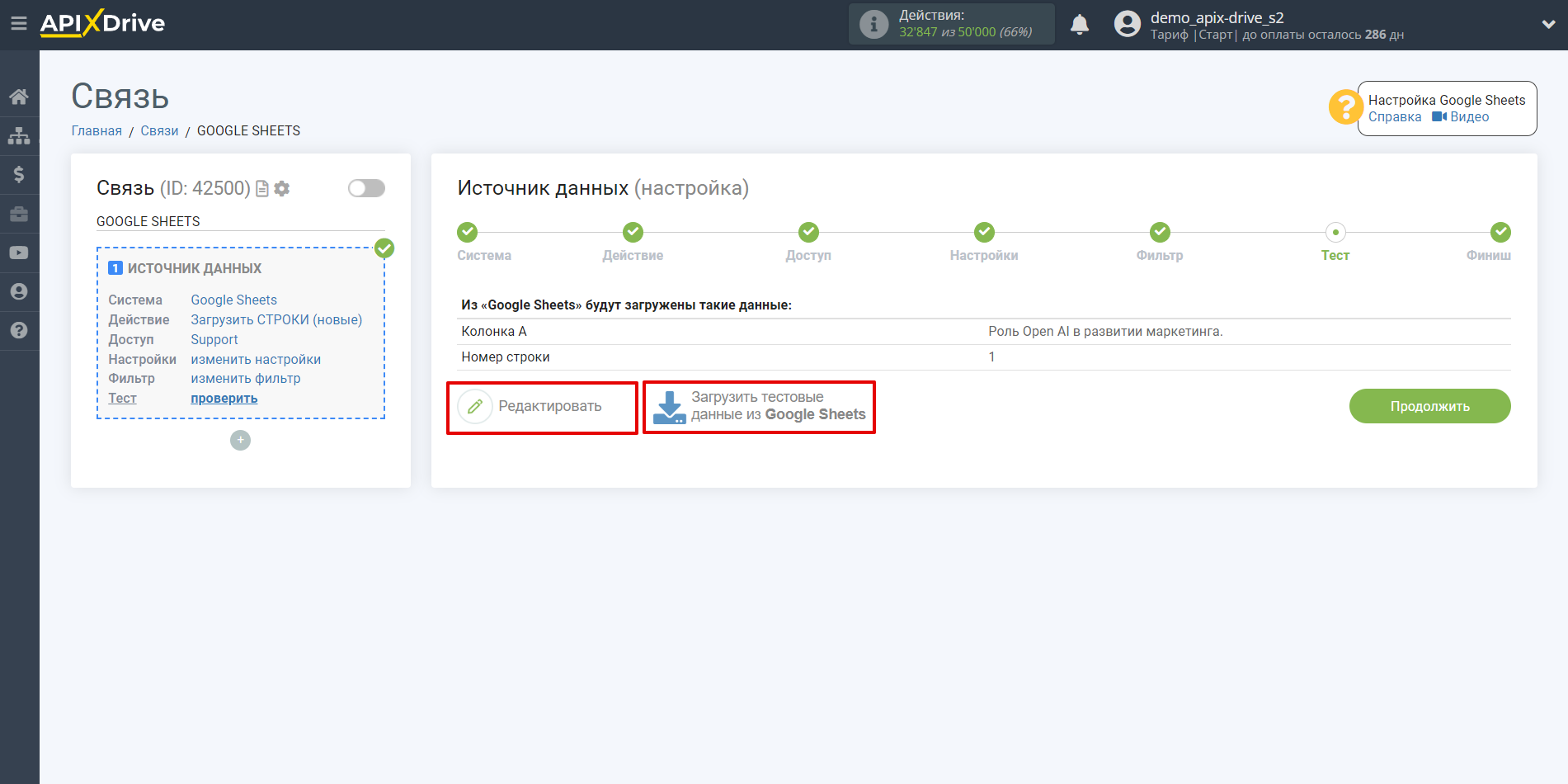Open notifications bell
Screen dimensions: 1568x784
pyautogui.click(x=1080, y=24)
